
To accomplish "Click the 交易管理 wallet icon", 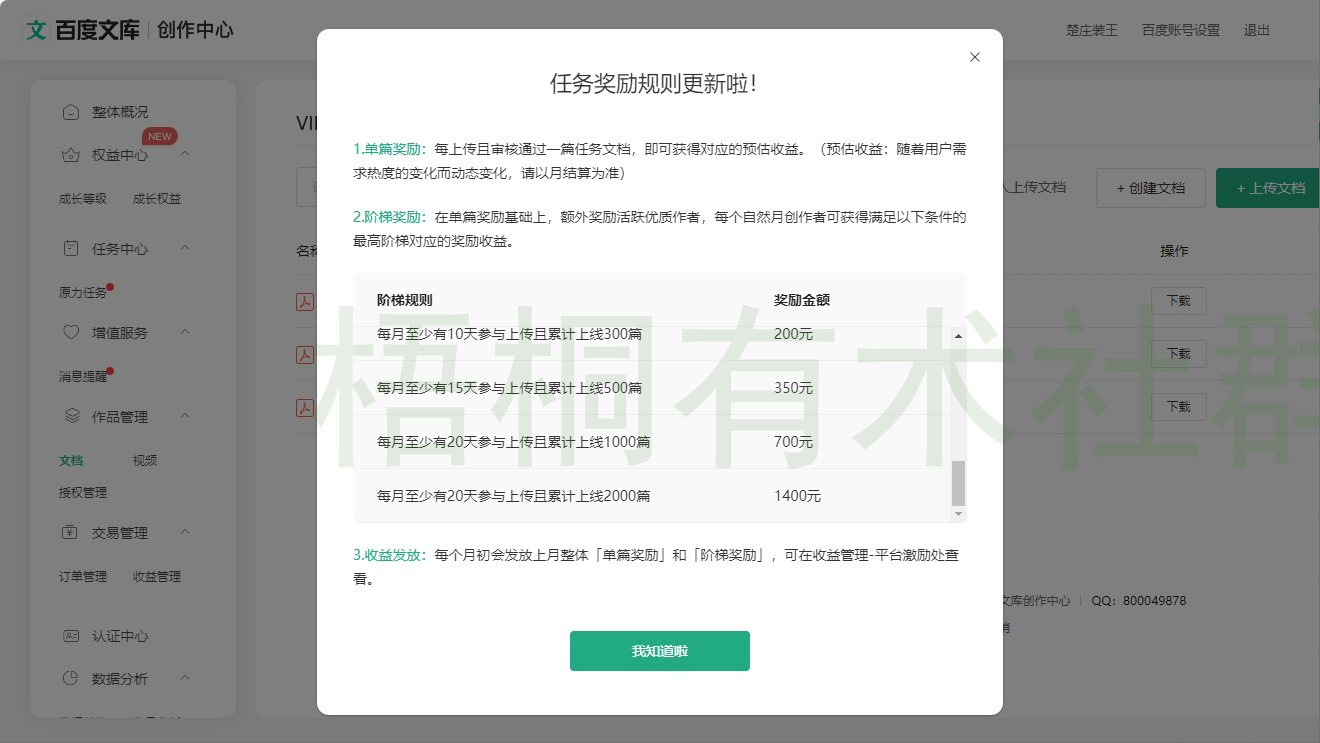I will [70, 533].
